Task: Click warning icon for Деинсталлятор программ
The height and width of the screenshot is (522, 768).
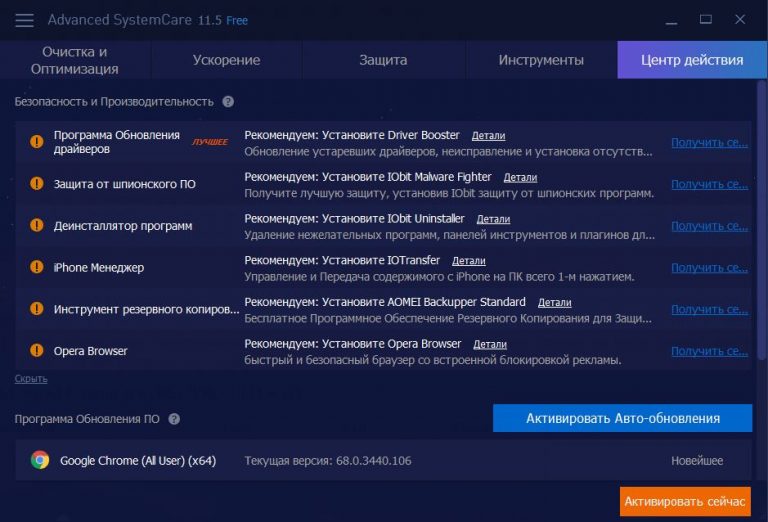Action: click(x=37, y=225)
